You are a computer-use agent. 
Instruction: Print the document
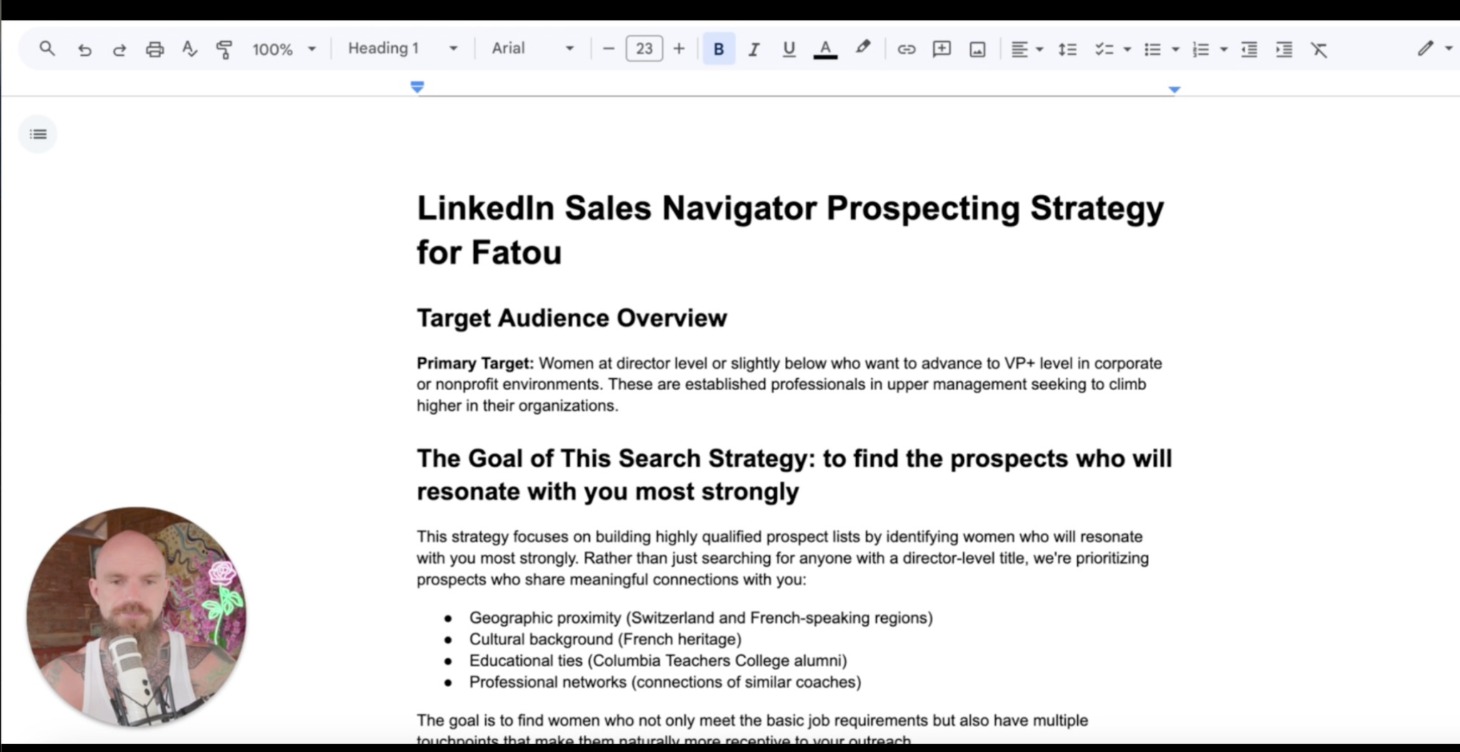click(x=154, y=49)
